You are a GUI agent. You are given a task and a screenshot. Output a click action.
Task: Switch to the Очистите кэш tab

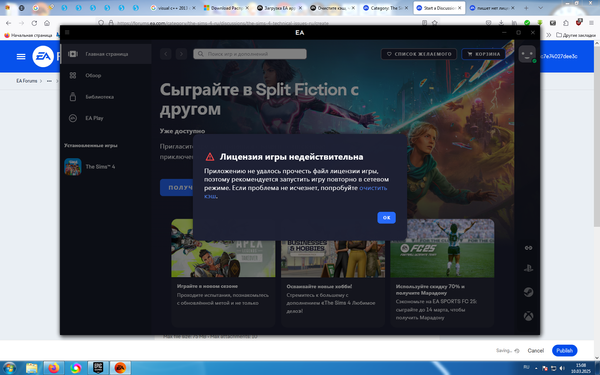coord(332,8)
